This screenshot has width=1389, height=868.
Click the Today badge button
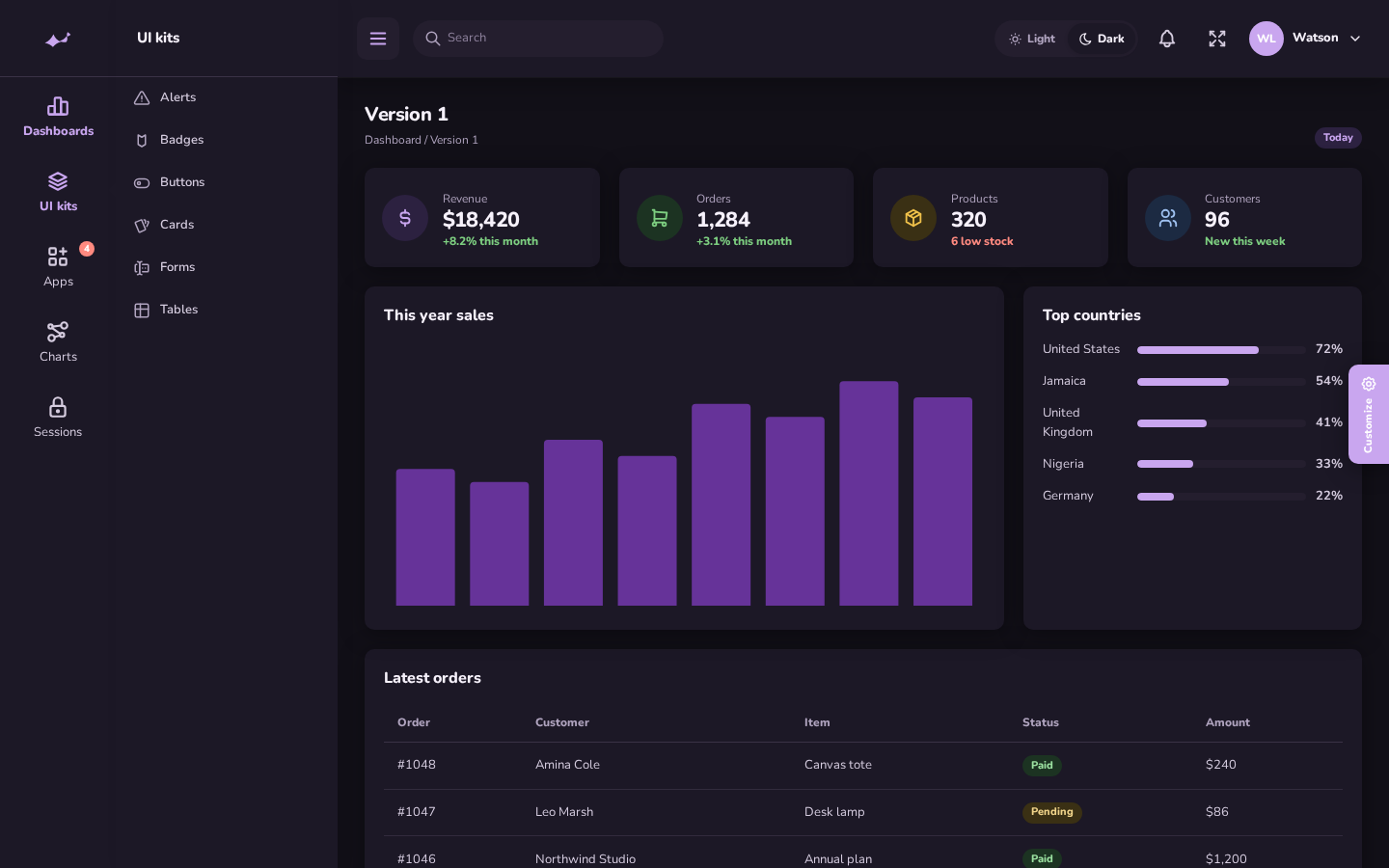(x=1338, y=138)
